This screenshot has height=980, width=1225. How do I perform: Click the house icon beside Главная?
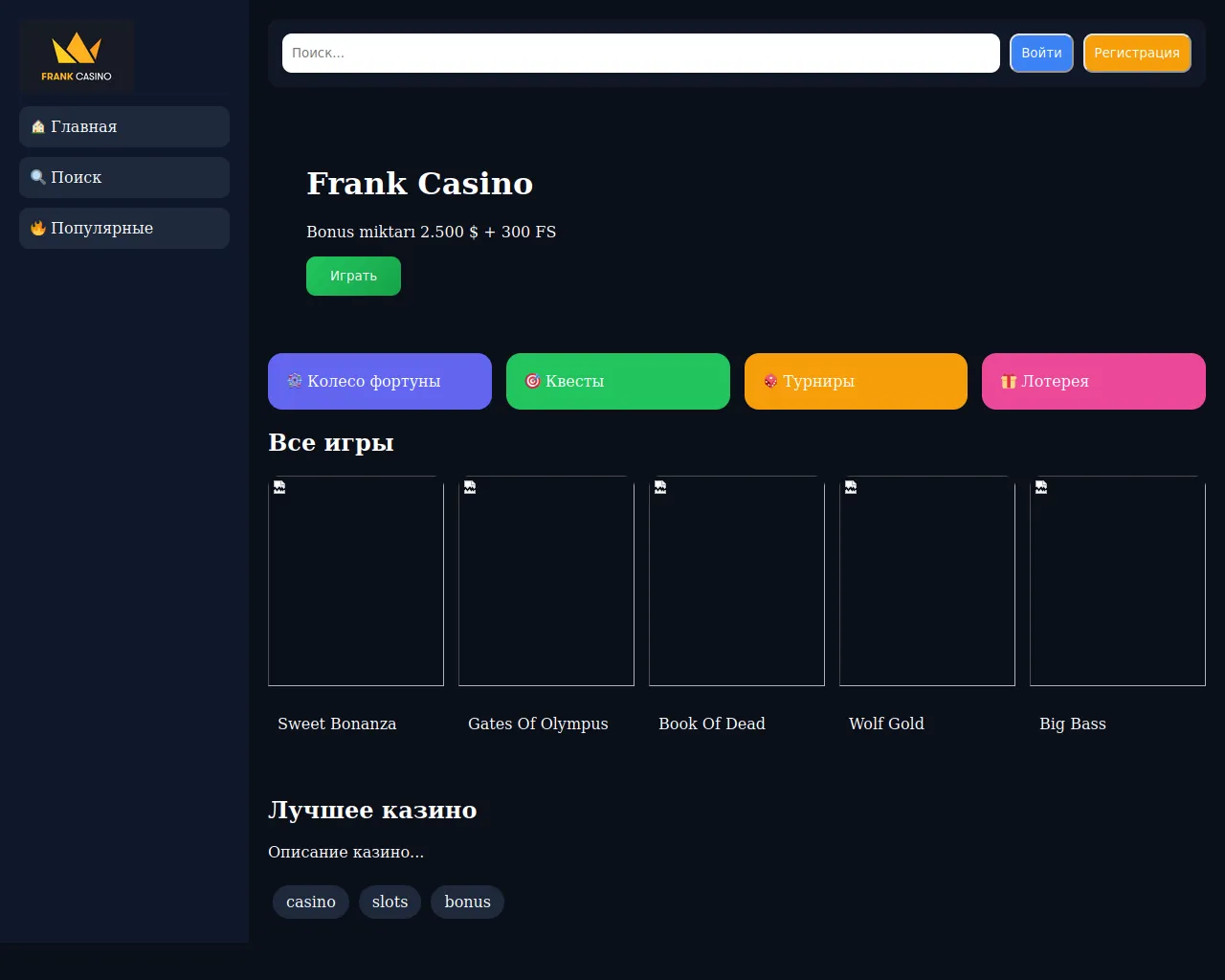pyautogui.click(x=38, y=126)
